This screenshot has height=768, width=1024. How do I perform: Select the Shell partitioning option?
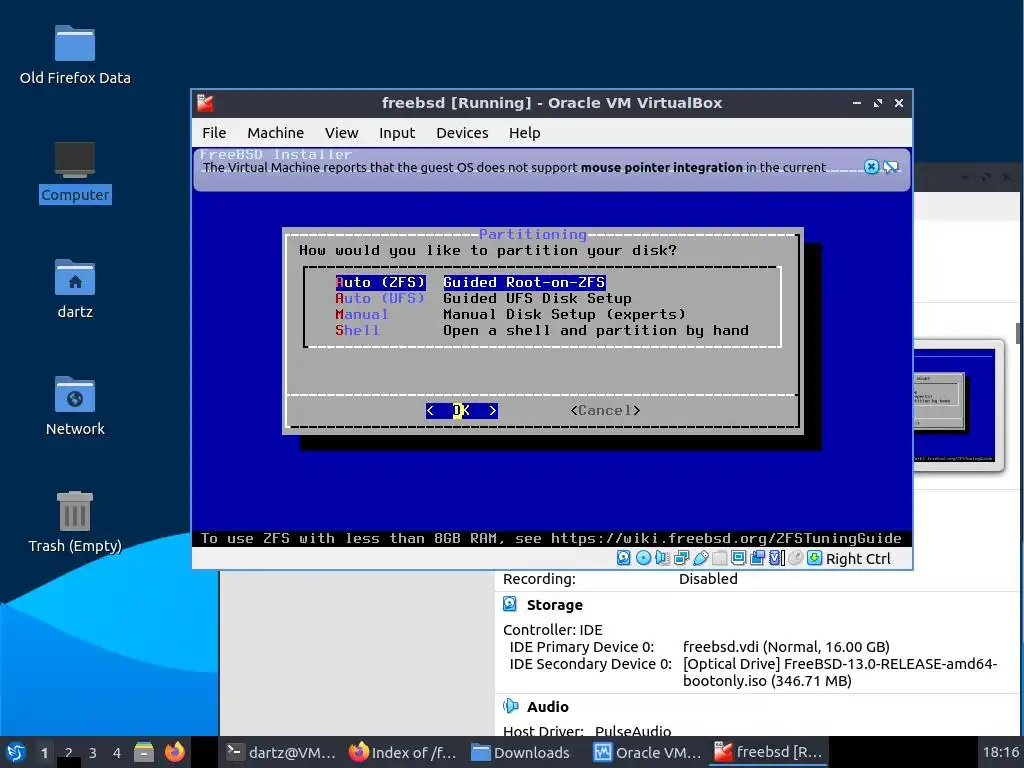coord(541,330)
